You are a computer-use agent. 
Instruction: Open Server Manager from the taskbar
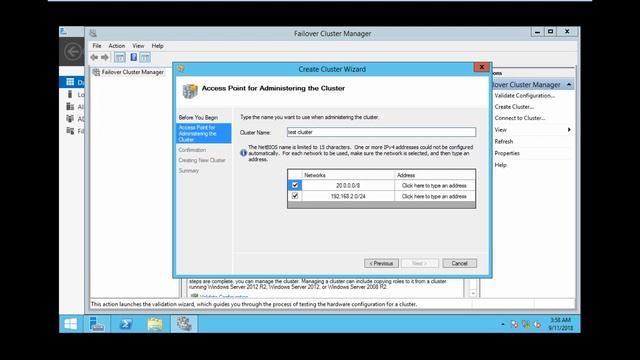click(97, 324)
